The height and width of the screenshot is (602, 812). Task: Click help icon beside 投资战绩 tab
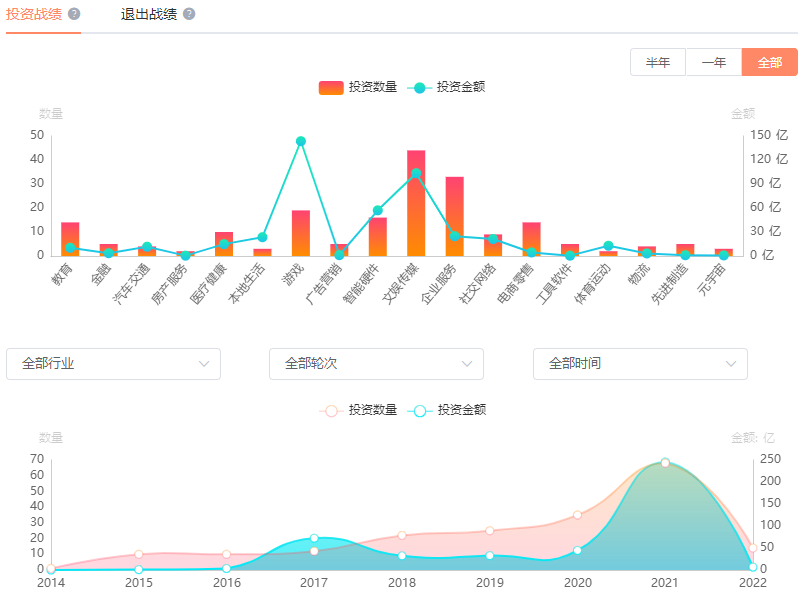coord(75,15)
